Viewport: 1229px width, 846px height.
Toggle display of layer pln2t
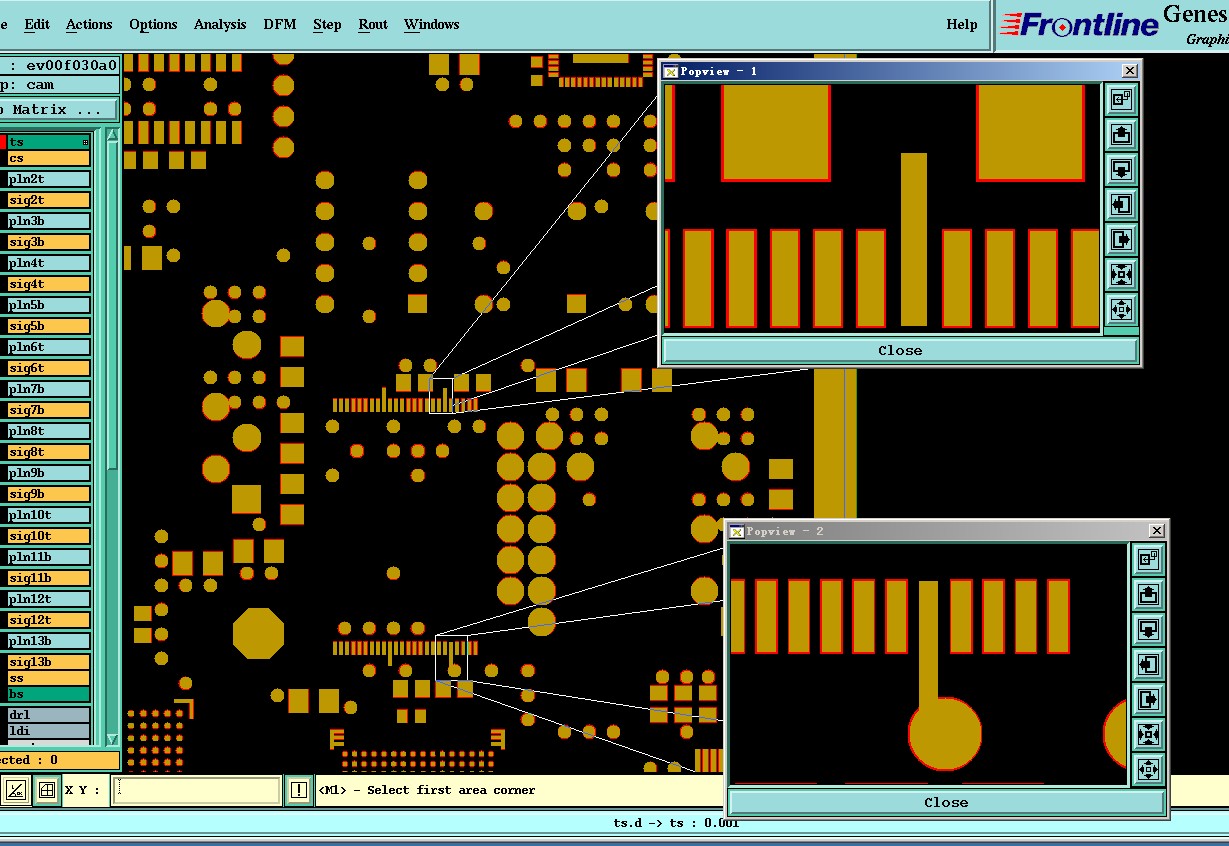pyautogui.click(x=49, y=179)
